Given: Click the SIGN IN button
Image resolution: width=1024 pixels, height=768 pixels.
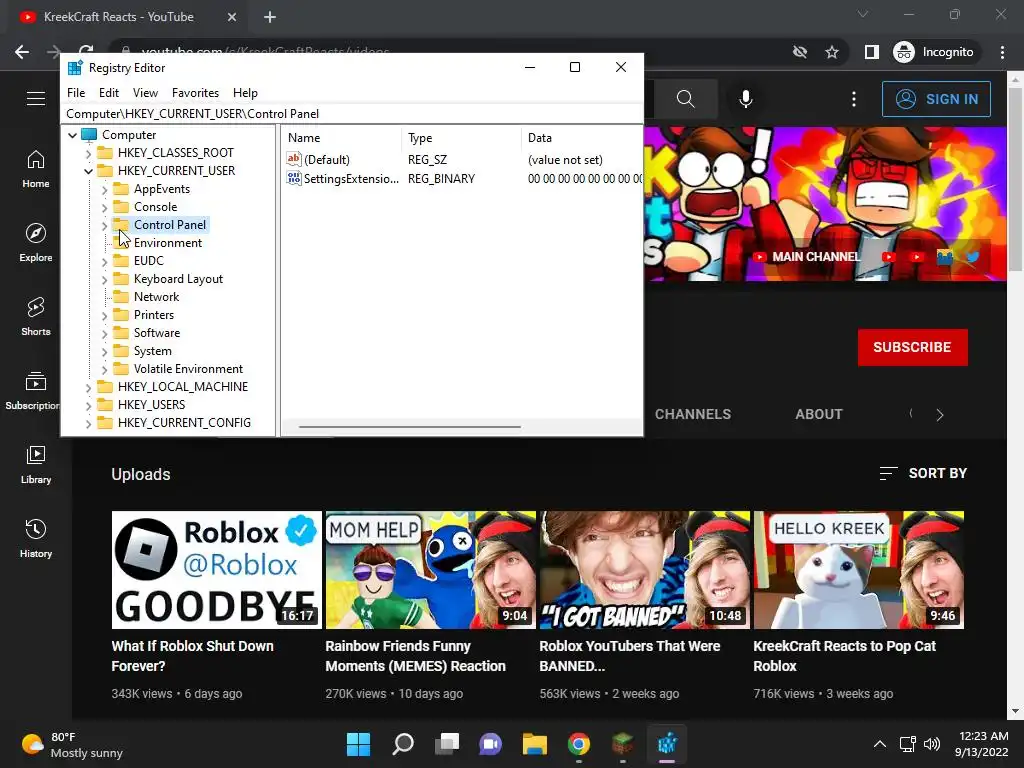Looking at the screenshot, I should tap(936, 99).
